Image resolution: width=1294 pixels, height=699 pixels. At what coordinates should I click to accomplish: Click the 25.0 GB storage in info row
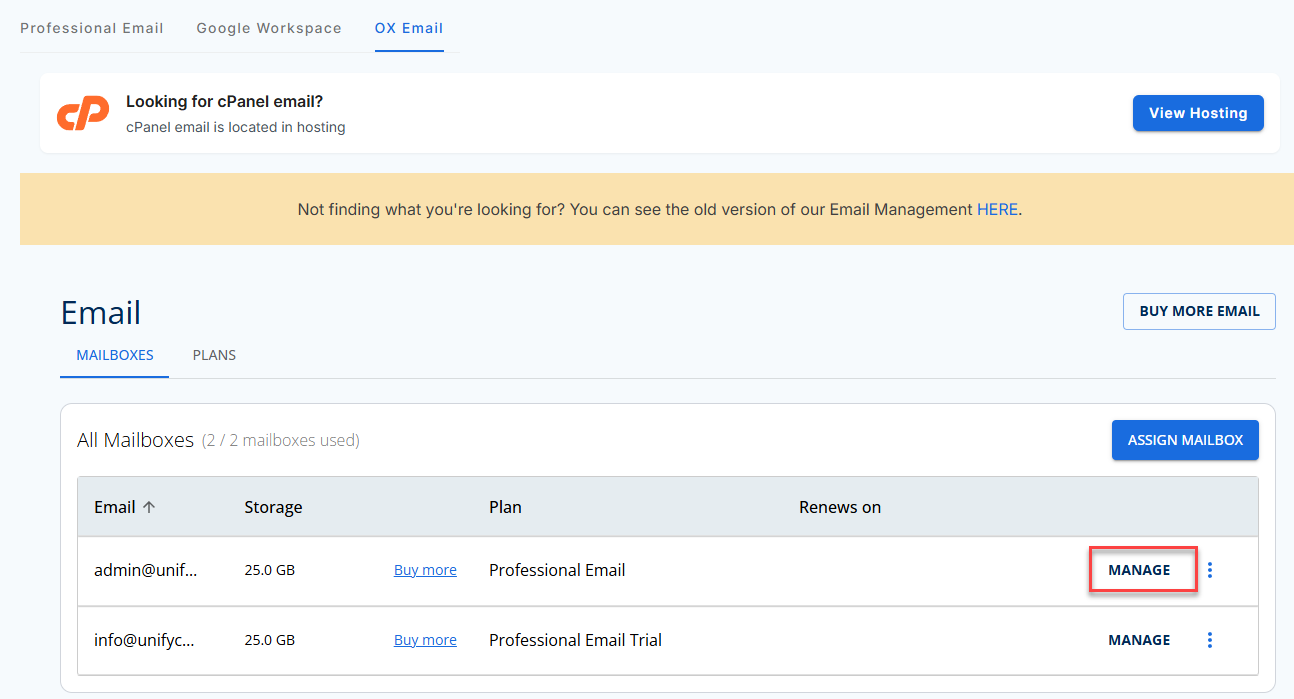point(270,640)
